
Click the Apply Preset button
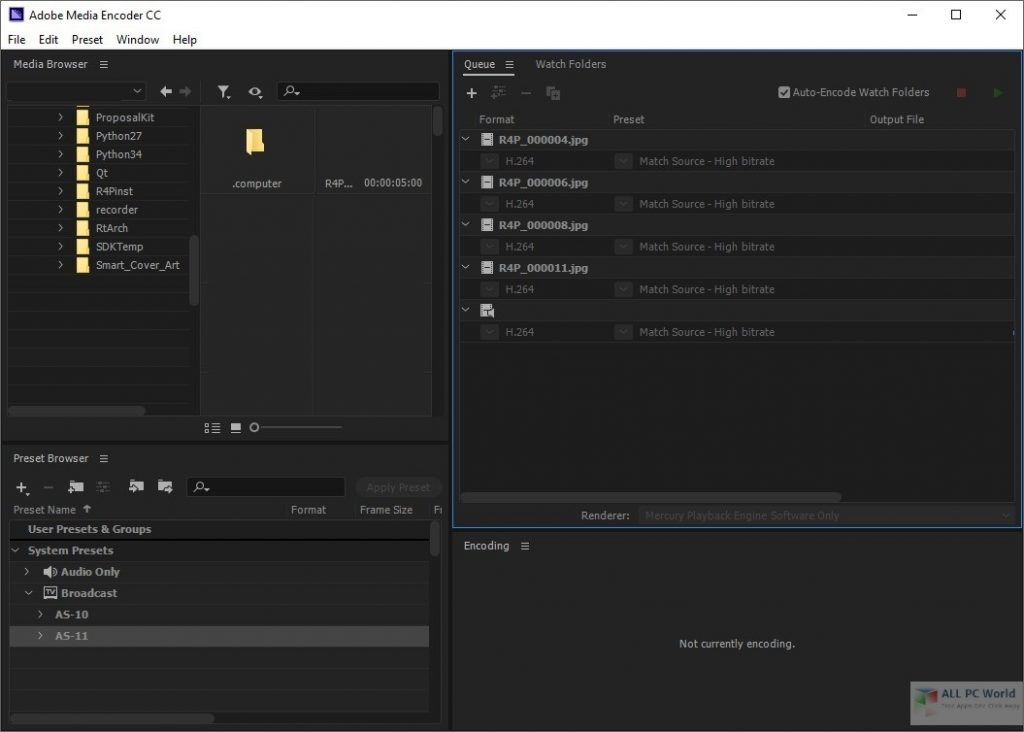tap(397, 488)
